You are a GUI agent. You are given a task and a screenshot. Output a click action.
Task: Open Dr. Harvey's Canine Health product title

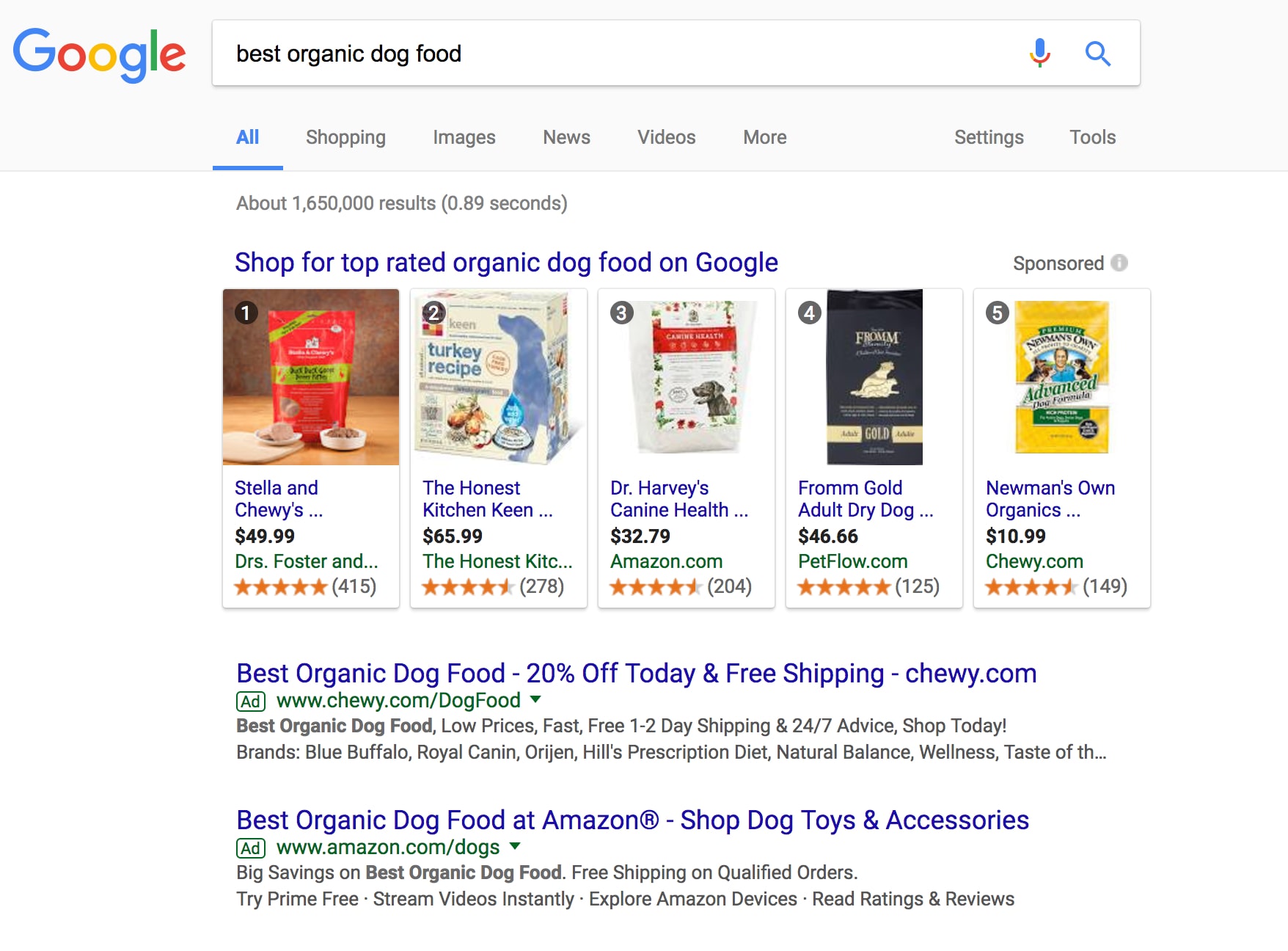pos(679,499)
